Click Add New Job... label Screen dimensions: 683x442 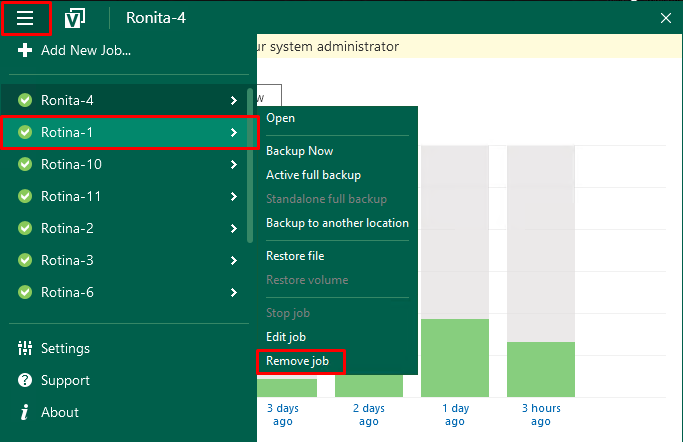[86, 51]
